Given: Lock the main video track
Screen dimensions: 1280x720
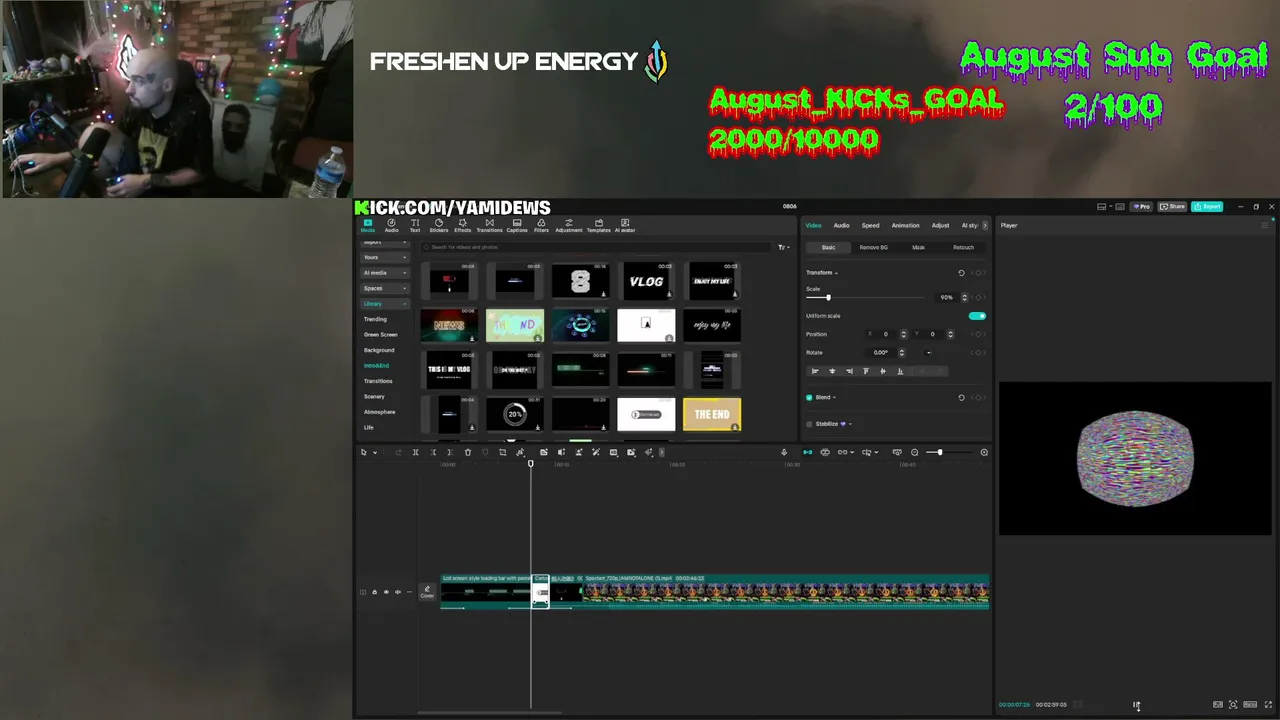Looking at the screenshot, I should 375,592.
